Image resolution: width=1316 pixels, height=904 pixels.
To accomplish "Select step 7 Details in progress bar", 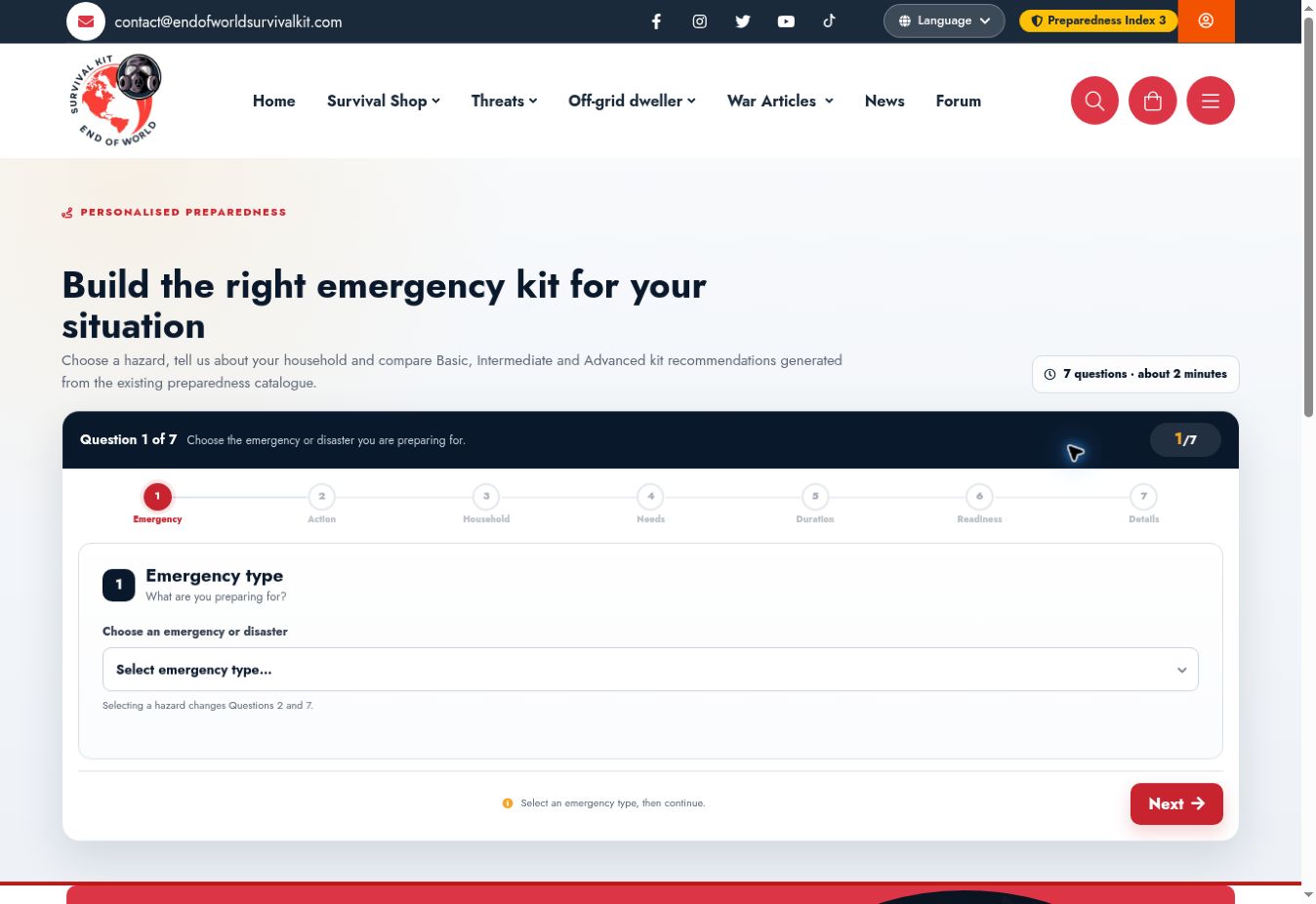I will (x=1144, y=503).
